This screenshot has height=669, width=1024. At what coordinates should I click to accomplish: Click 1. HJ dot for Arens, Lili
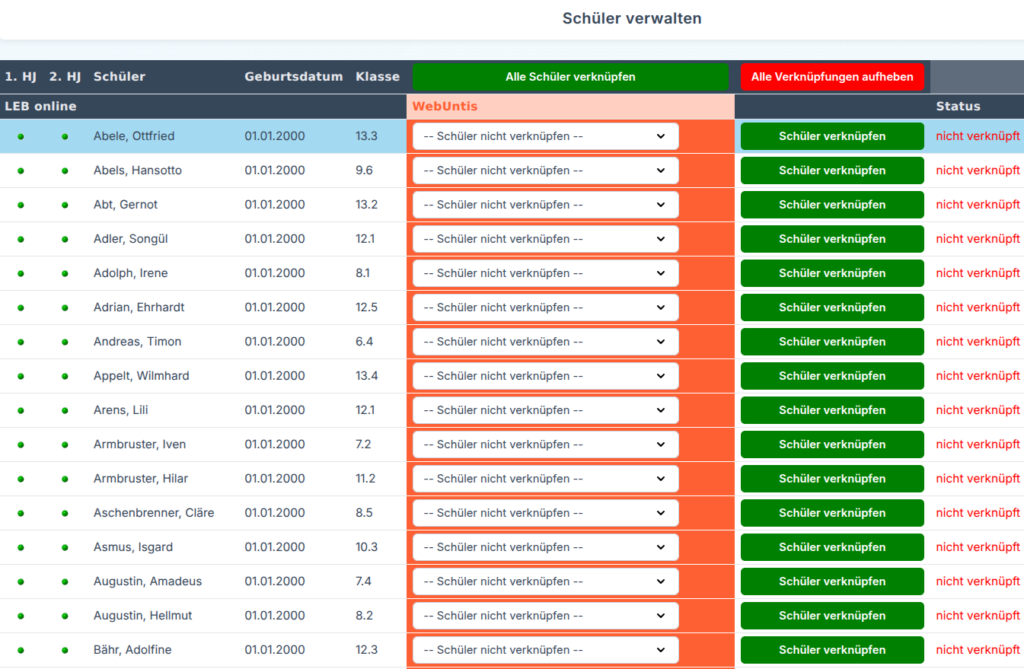(21, 411)
